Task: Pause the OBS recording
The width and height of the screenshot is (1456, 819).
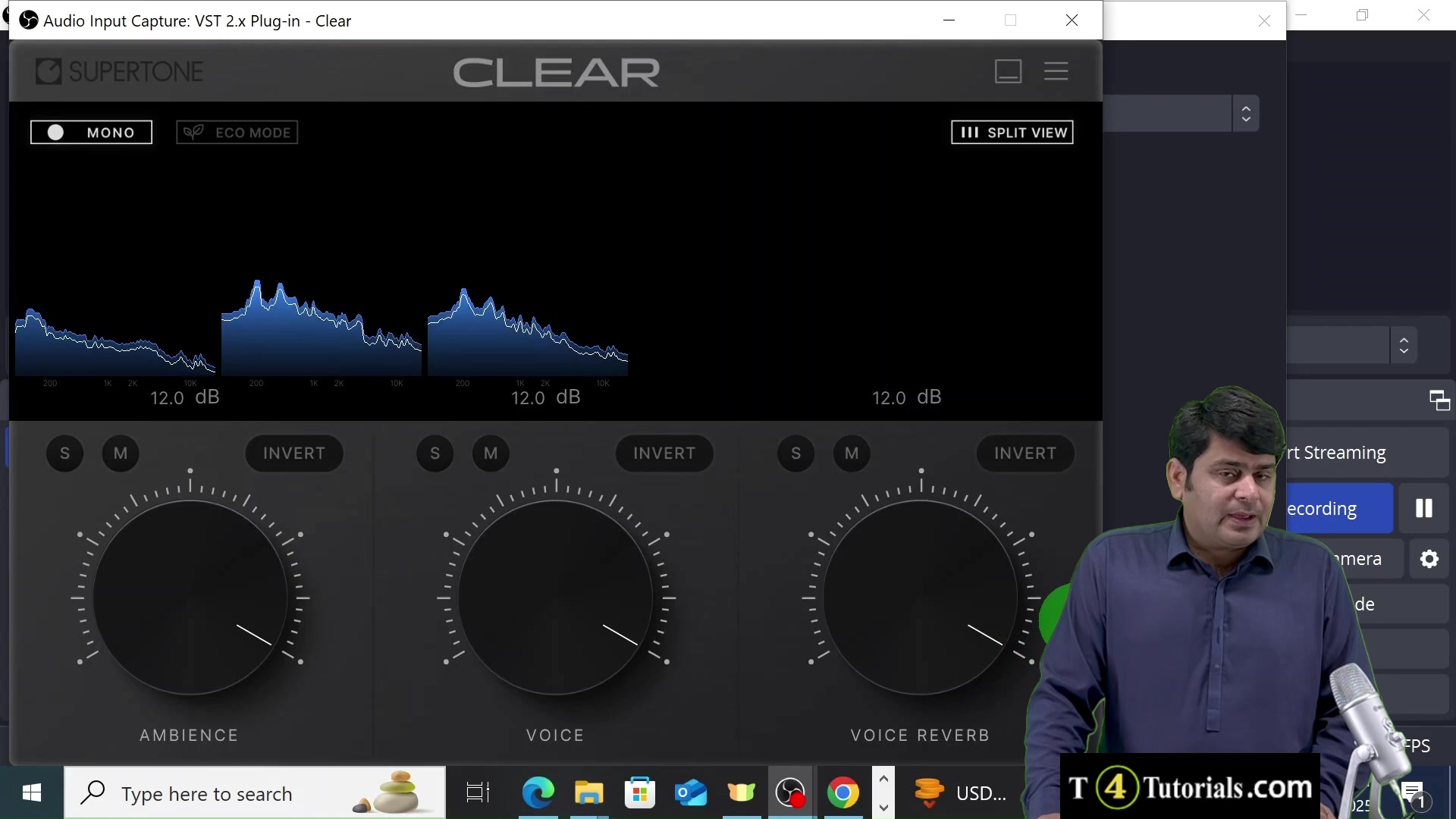Action: pos(1423,508)
